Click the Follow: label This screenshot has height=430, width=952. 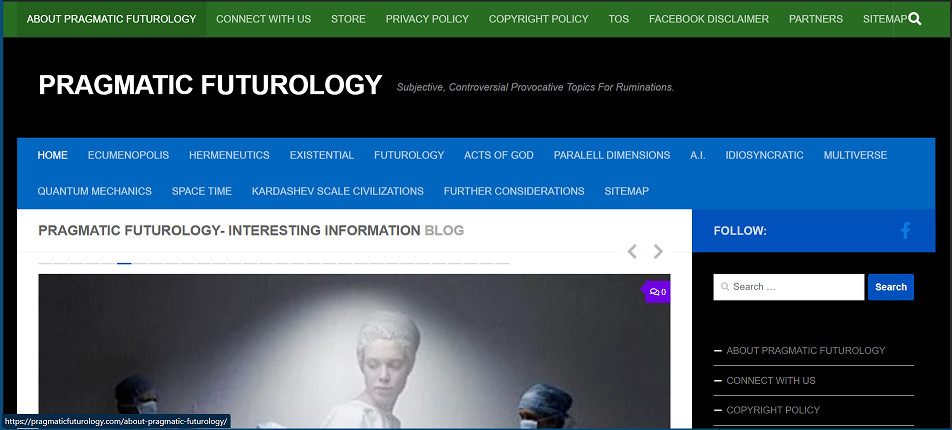(740, 231)
